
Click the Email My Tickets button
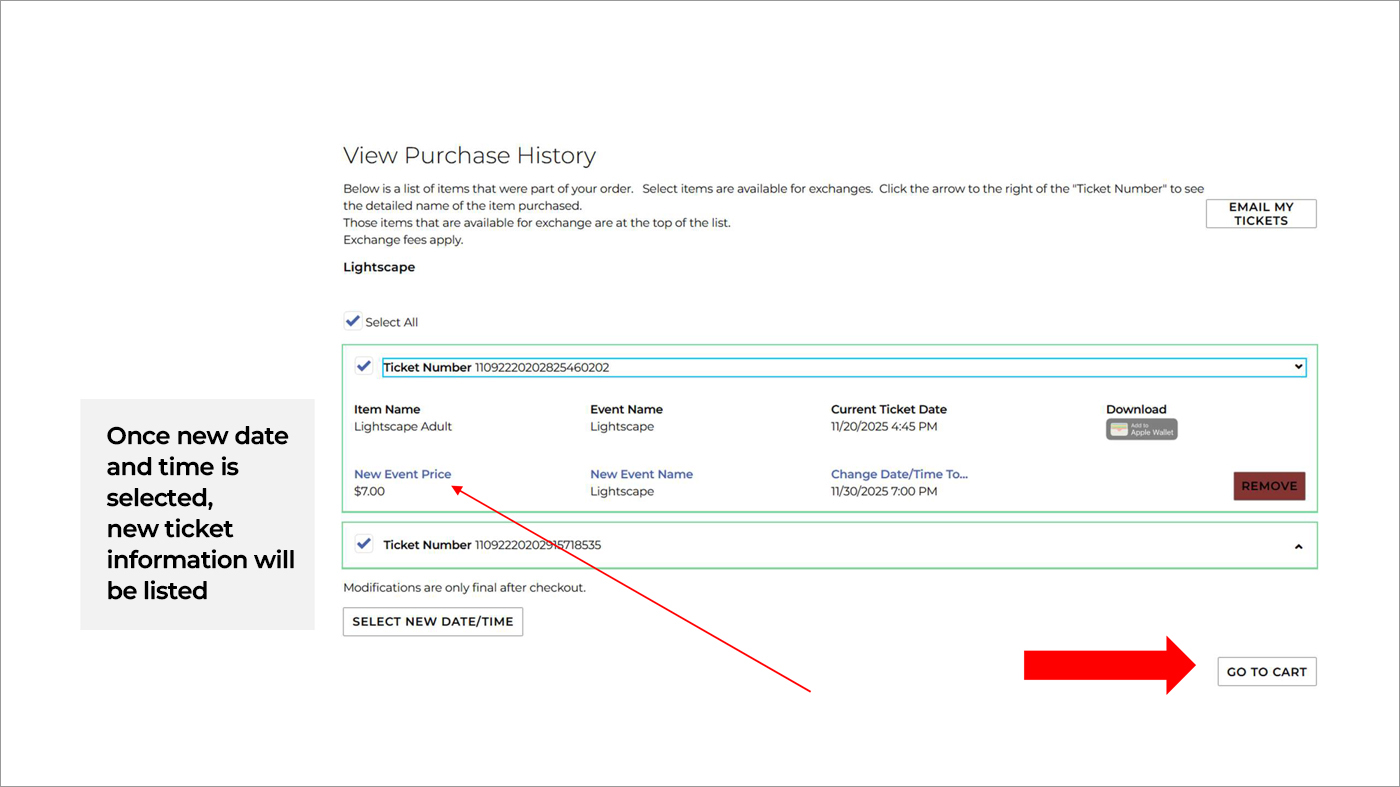1260,214
